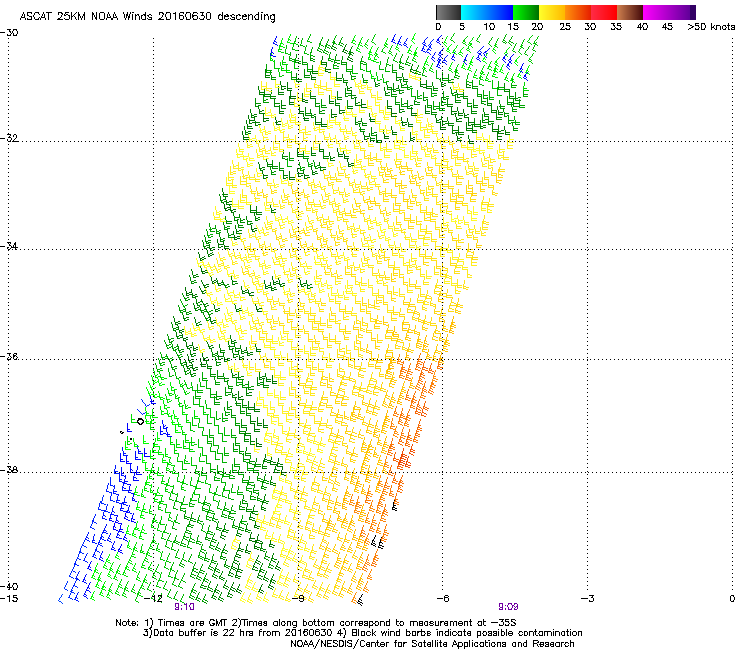Click the green 15-20 knots color swatch
The width and height of the screenshot is (740, 650).
(x=526, y=12)
